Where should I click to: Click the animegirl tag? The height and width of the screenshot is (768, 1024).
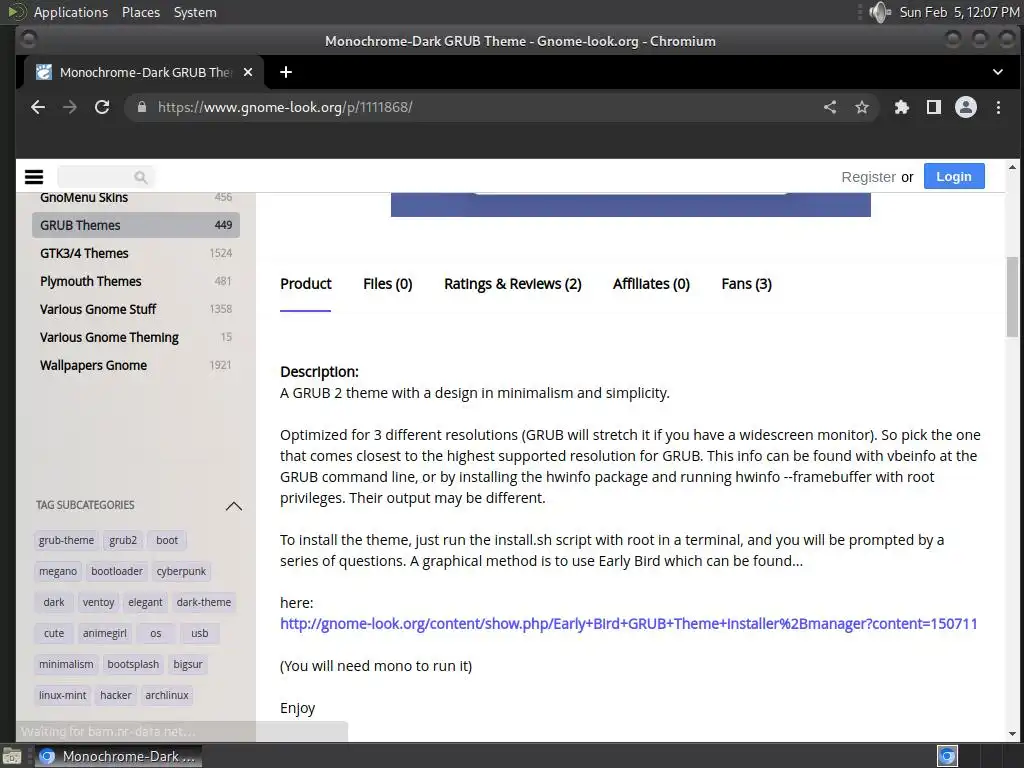(x=104, y=633)
